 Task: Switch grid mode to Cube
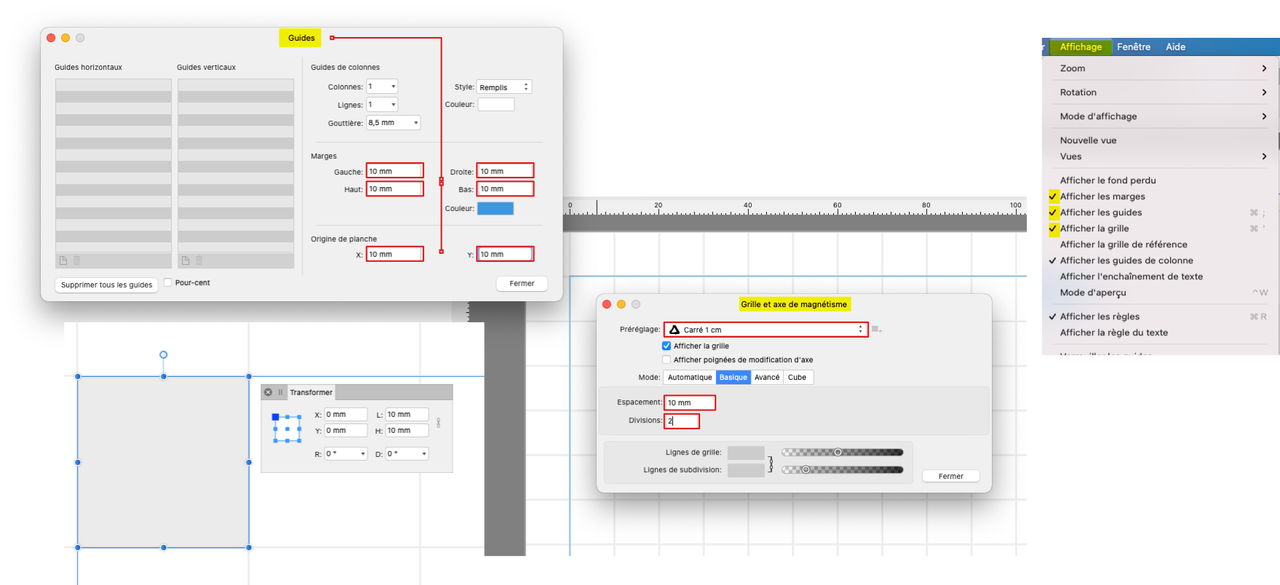[x=797, y=377]
